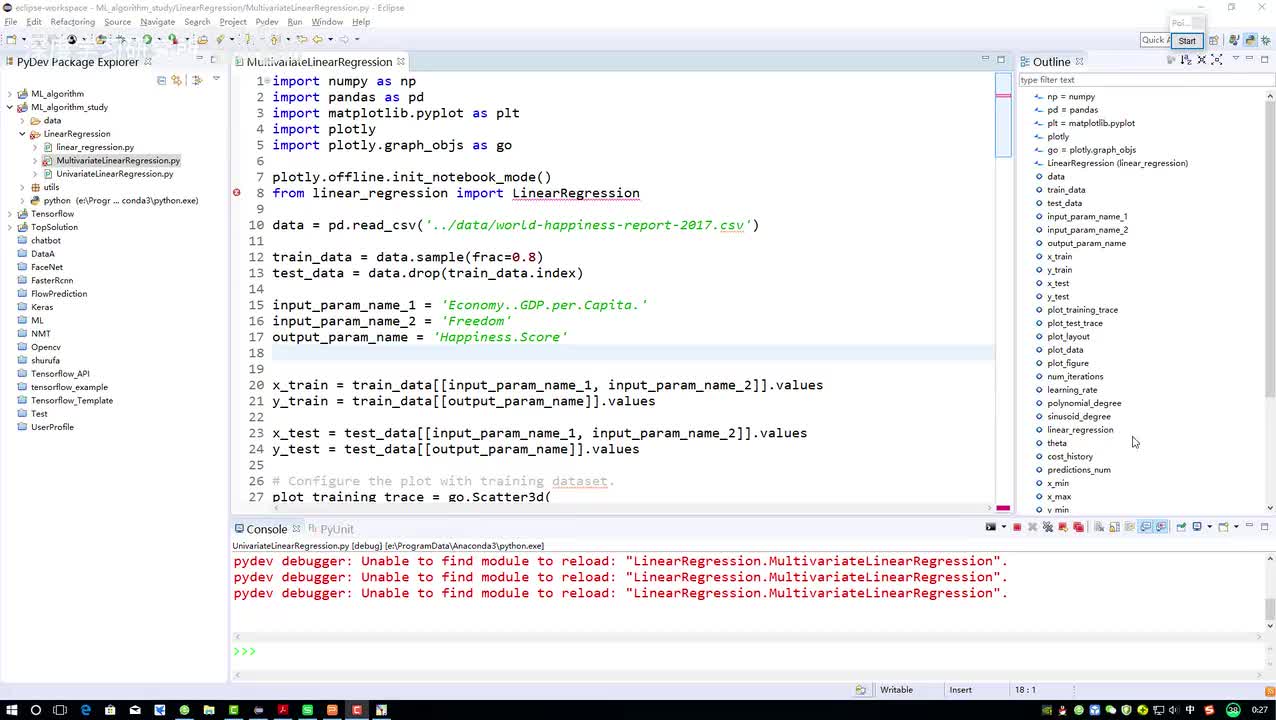Open the Refactoring menu
The height and width of the screenshot is (720, 1276).
[x=72, y=21]
